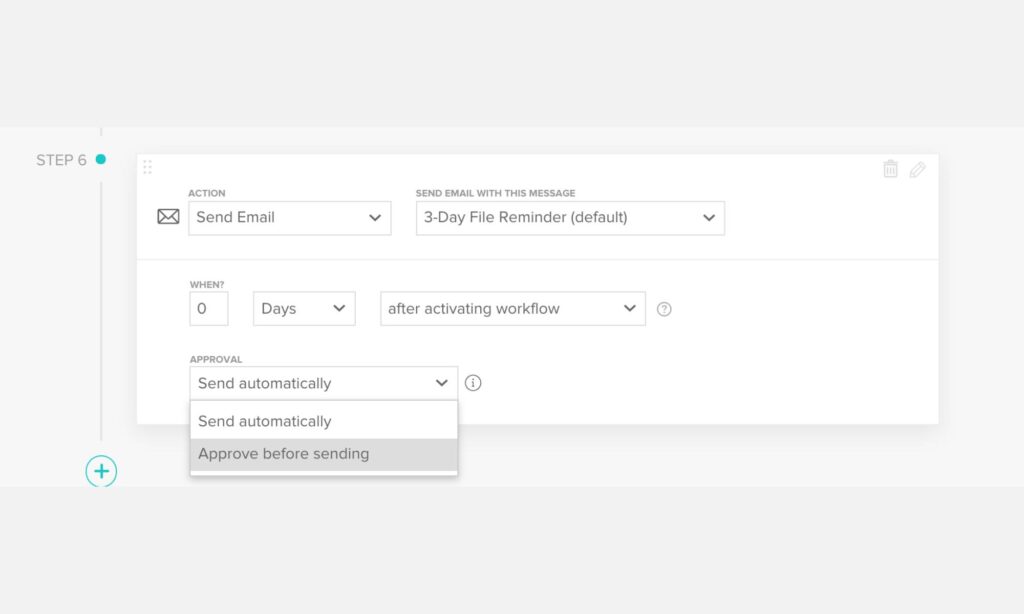
Task: Add a new step with the plus button
Action: 101,471
